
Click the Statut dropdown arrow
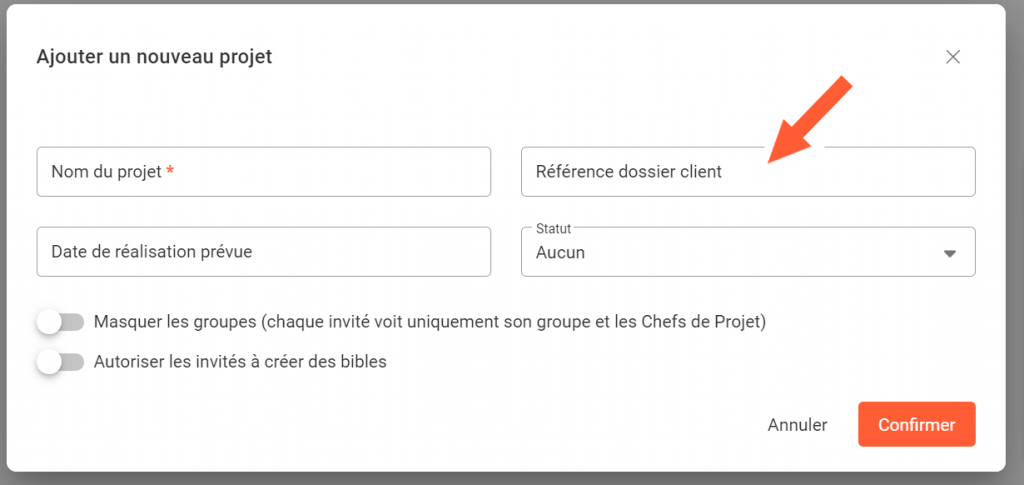(950, 253)
